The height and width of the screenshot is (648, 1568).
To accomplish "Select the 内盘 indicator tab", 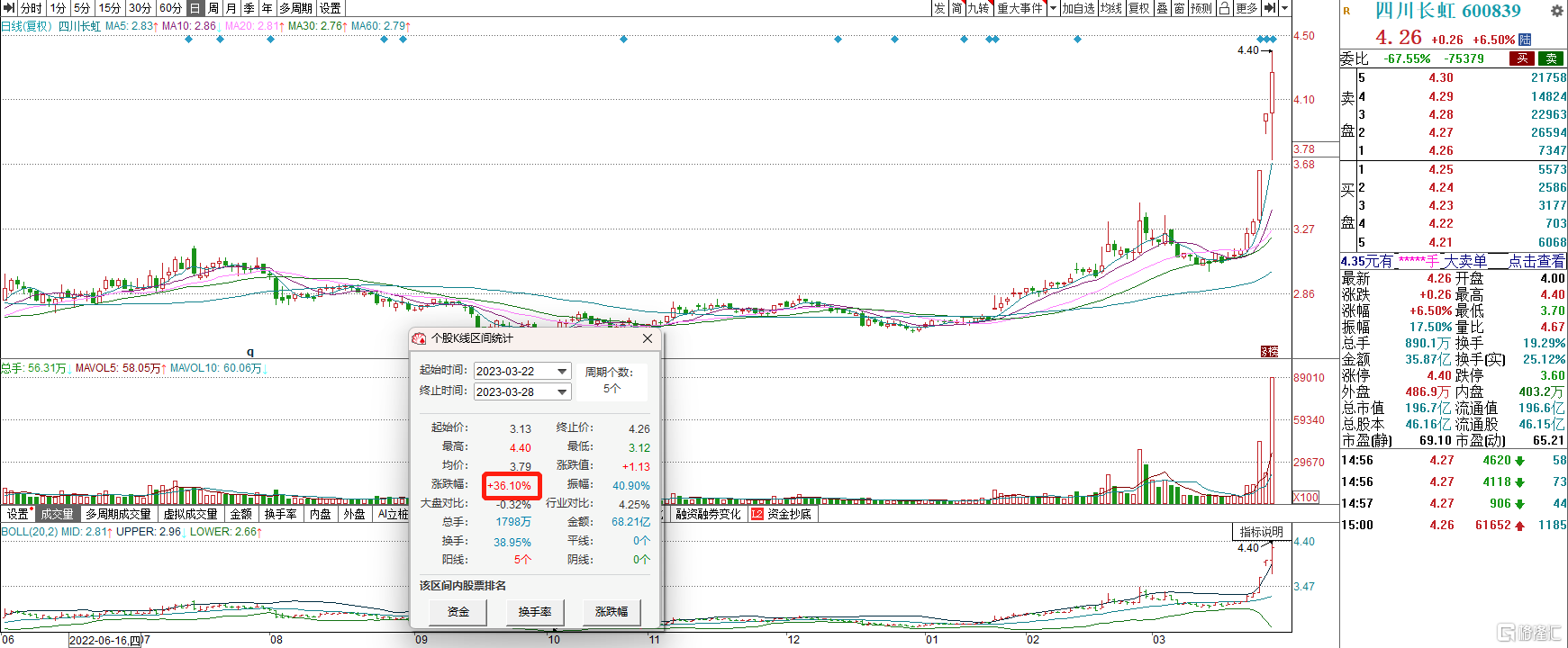I will click(x=321, y=514).
